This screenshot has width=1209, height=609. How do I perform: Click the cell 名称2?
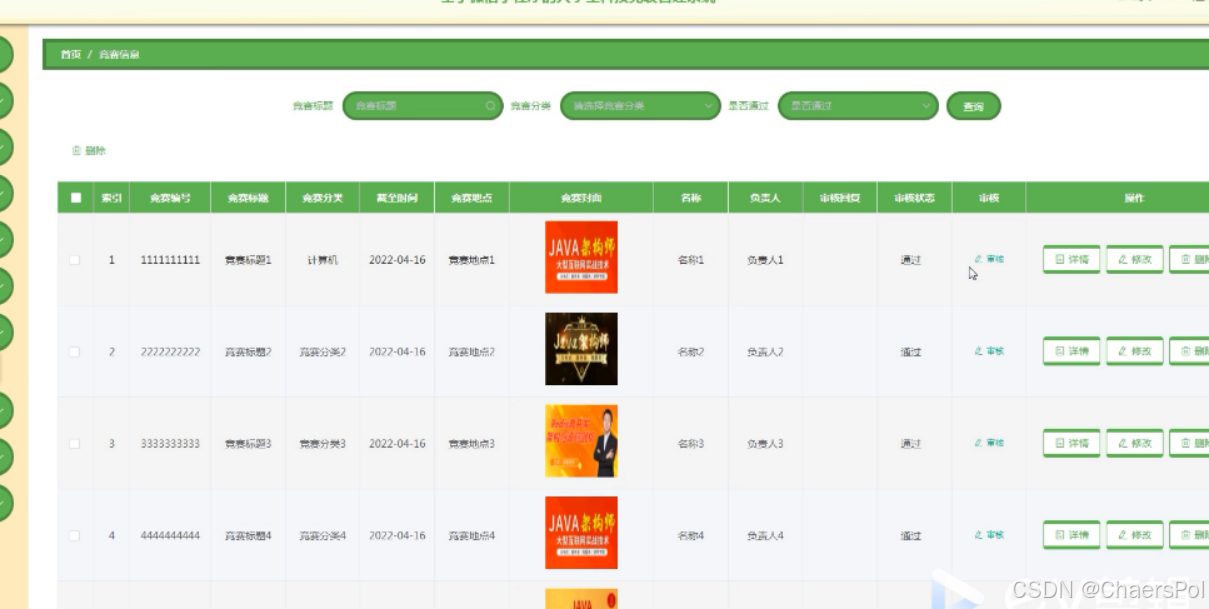tap(691, 352)
